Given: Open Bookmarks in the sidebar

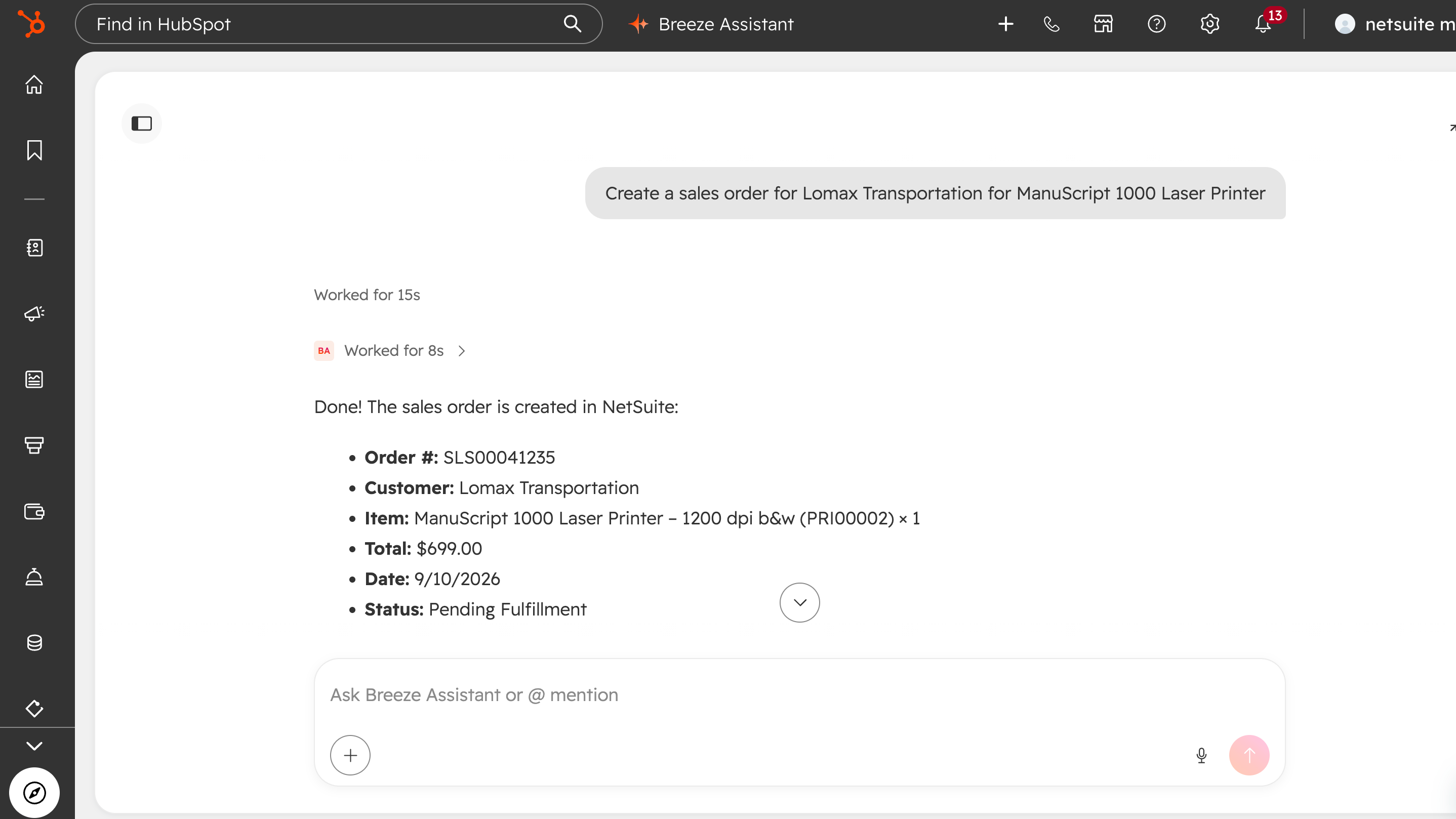Looking at the screenshot, I should 34,150.
